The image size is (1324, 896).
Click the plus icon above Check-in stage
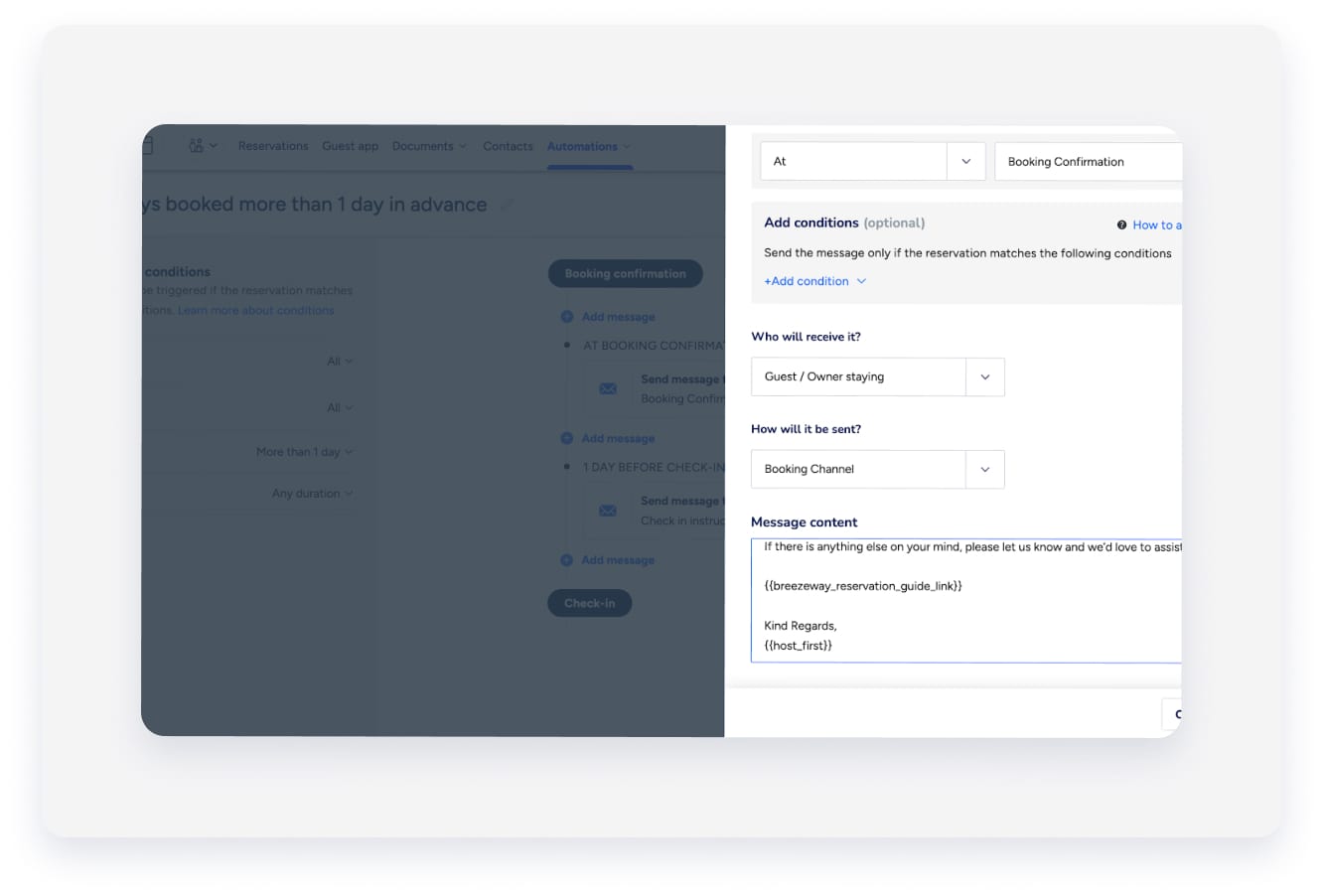pyautogui.click(x=567, y=560)
